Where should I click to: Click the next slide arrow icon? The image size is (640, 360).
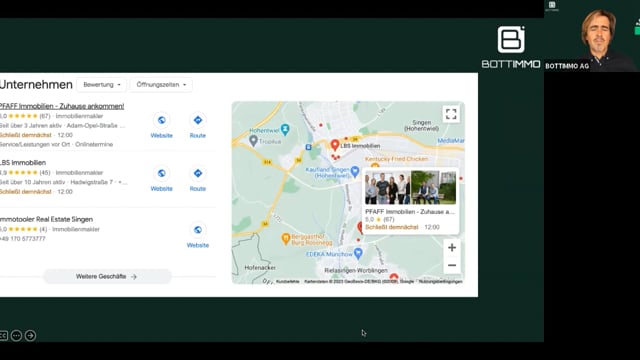coord(30,336)
